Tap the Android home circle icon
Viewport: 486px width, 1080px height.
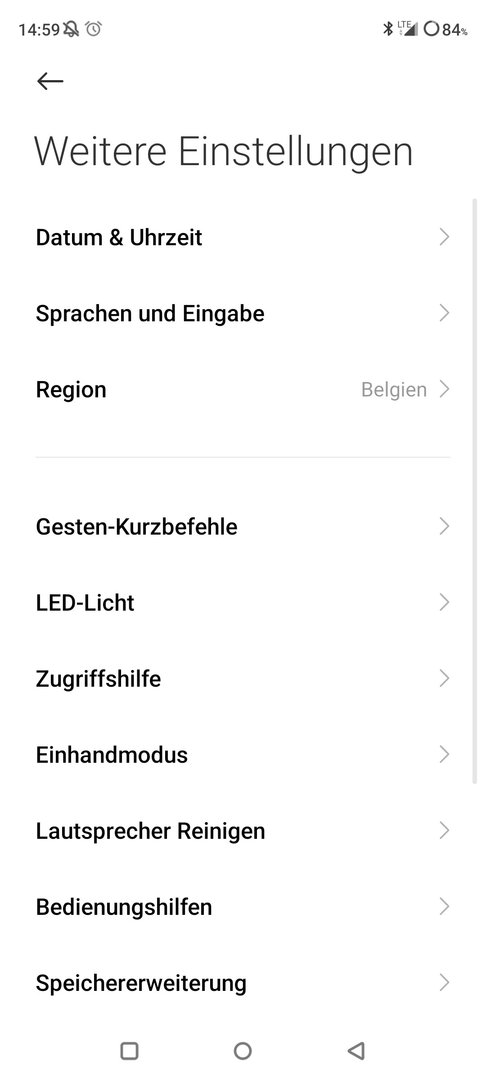tap(242, 1050)
